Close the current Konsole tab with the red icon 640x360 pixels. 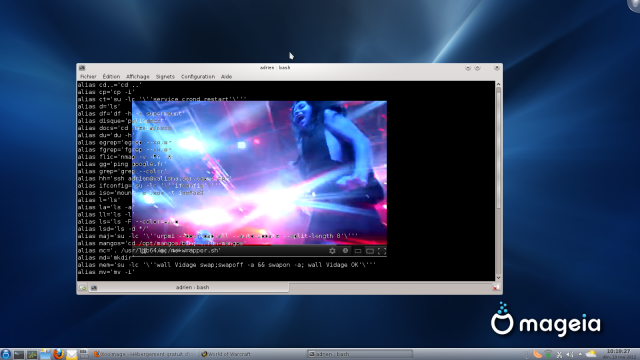[496, 288]
